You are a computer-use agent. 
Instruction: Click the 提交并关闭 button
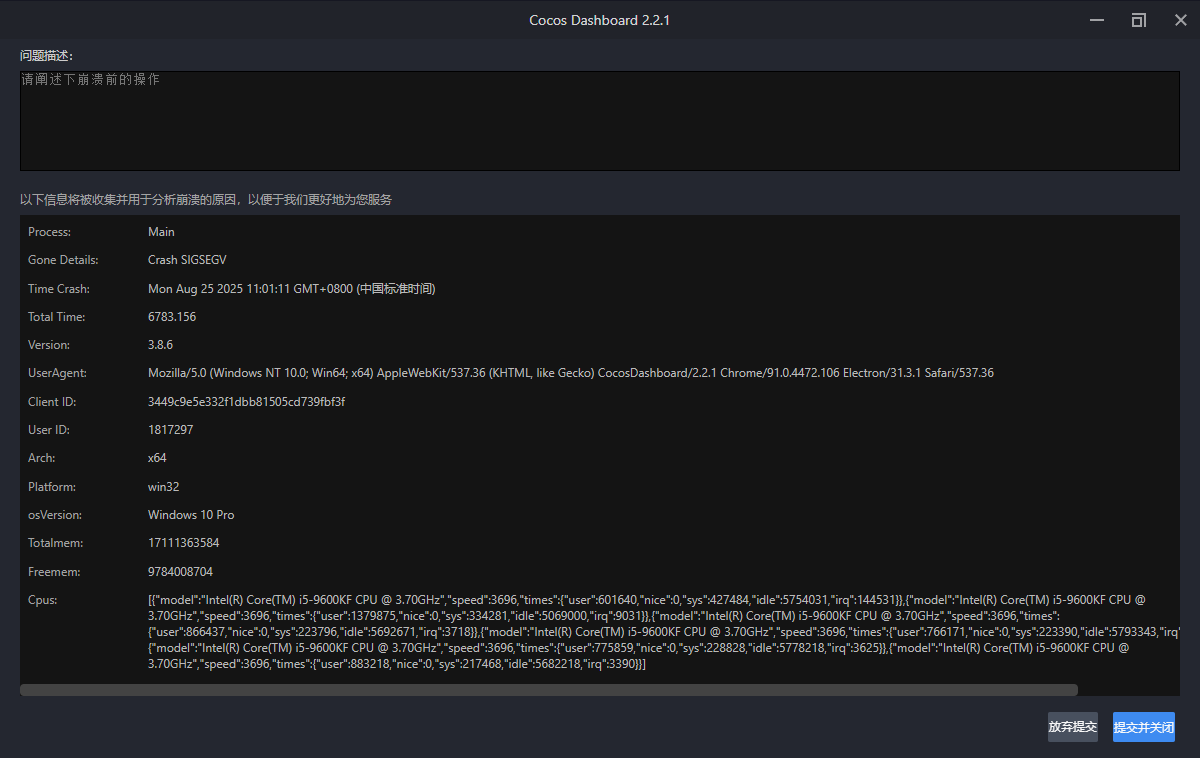click(1144, 727)
